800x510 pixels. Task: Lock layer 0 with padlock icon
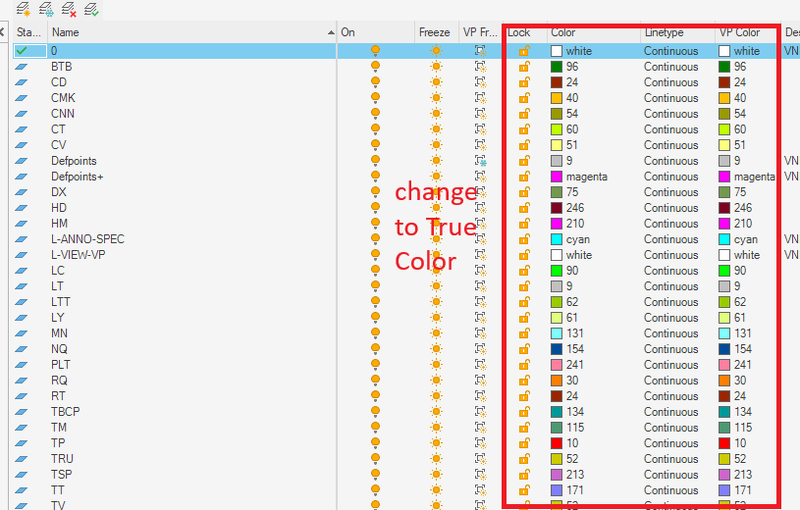(524, 50)
